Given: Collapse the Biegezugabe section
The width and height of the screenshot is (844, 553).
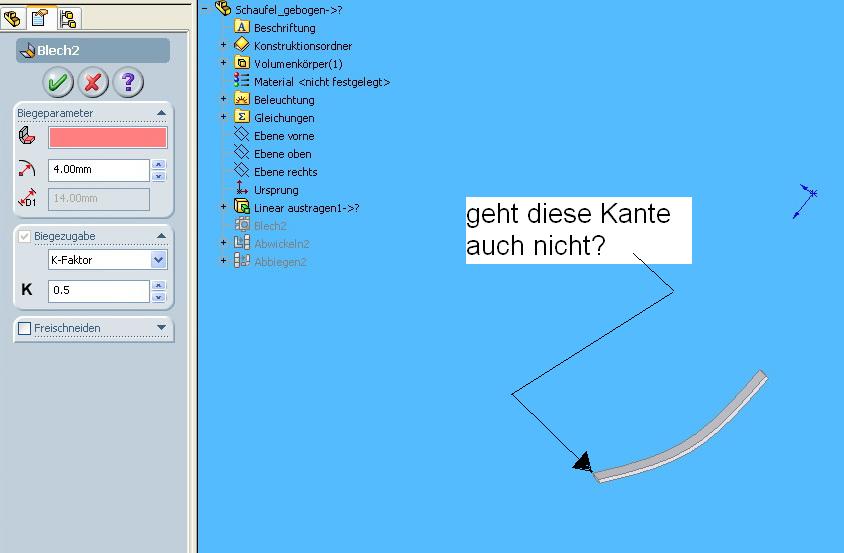Looking at the screenshot, I should coord(161,236).
